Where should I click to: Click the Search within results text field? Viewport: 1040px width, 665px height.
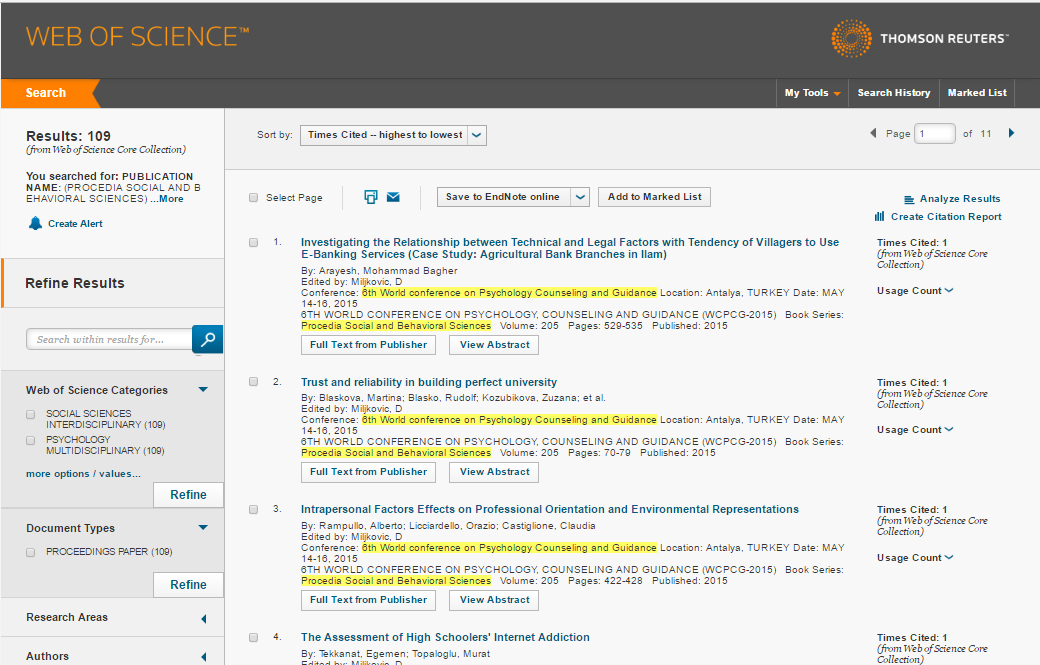point(109,339)
